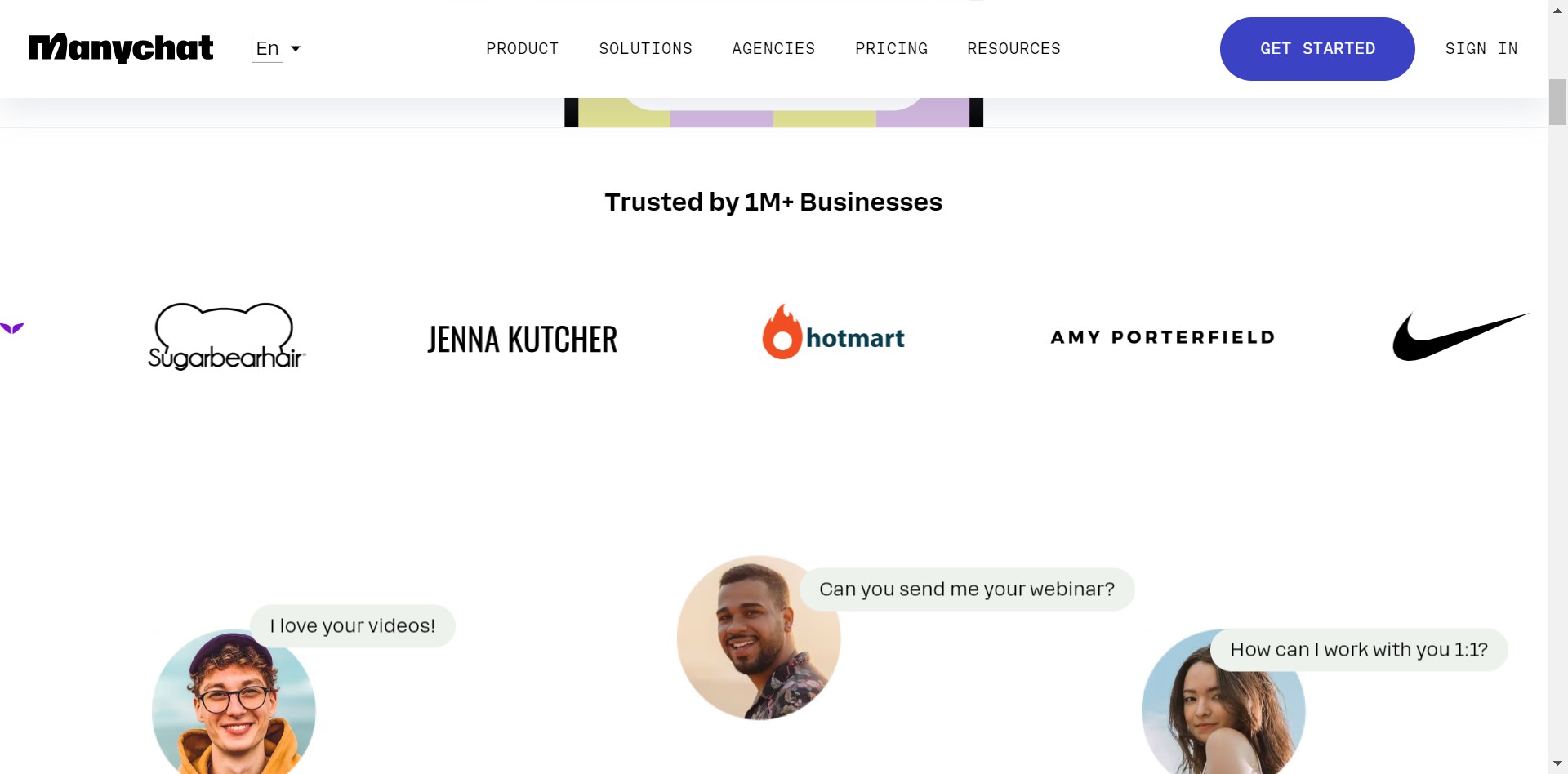This screenshot has width=1568, height=774.
Task: Click the Nike swoosh logo
Action: tap(1459, 336)
